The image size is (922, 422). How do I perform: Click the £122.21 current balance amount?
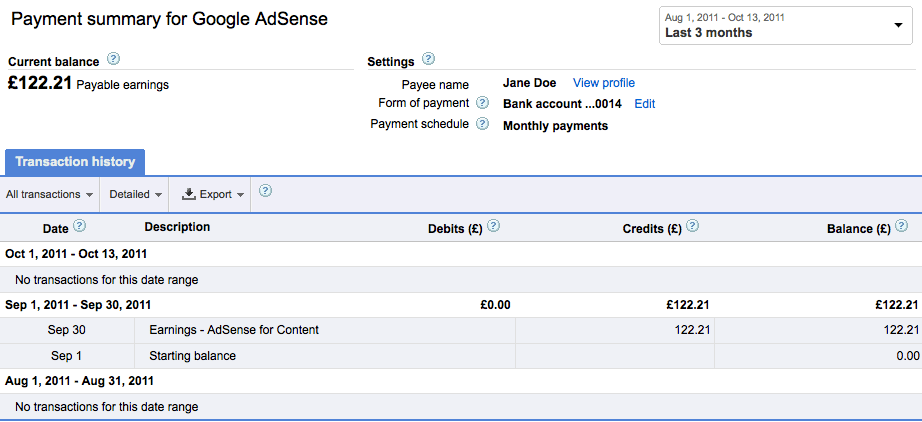tap(40, 83)
